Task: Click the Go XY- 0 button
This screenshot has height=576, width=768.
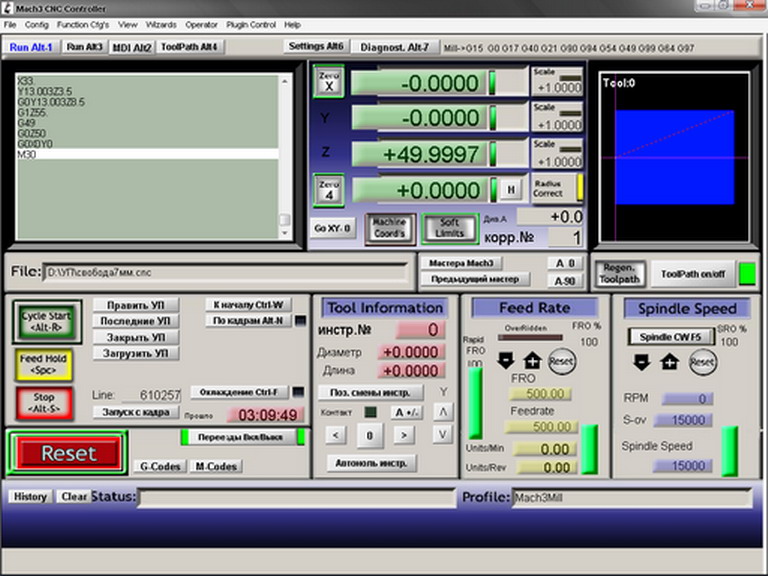Action: coord(332,228)
